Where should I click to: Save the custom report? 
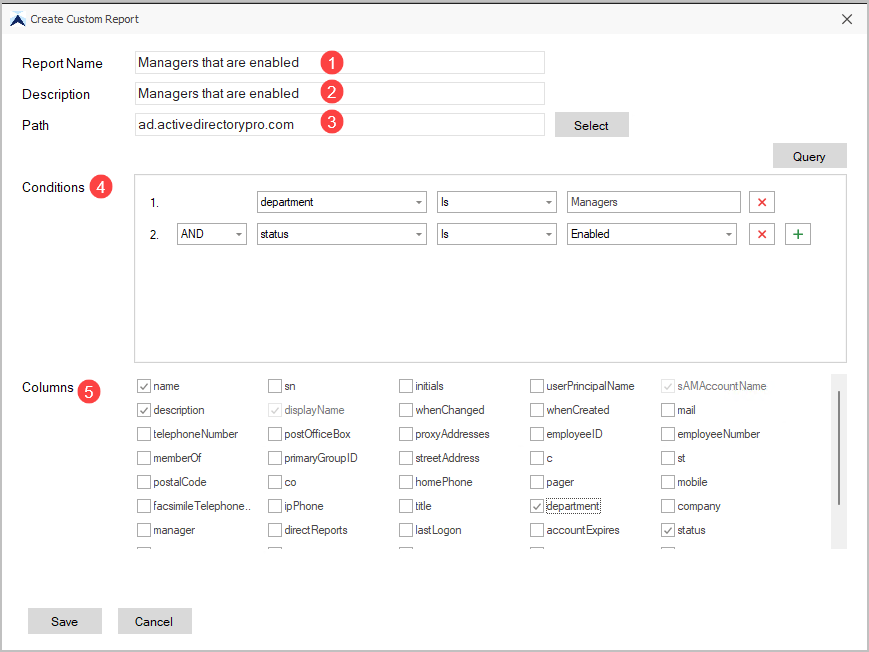[64, 620]
